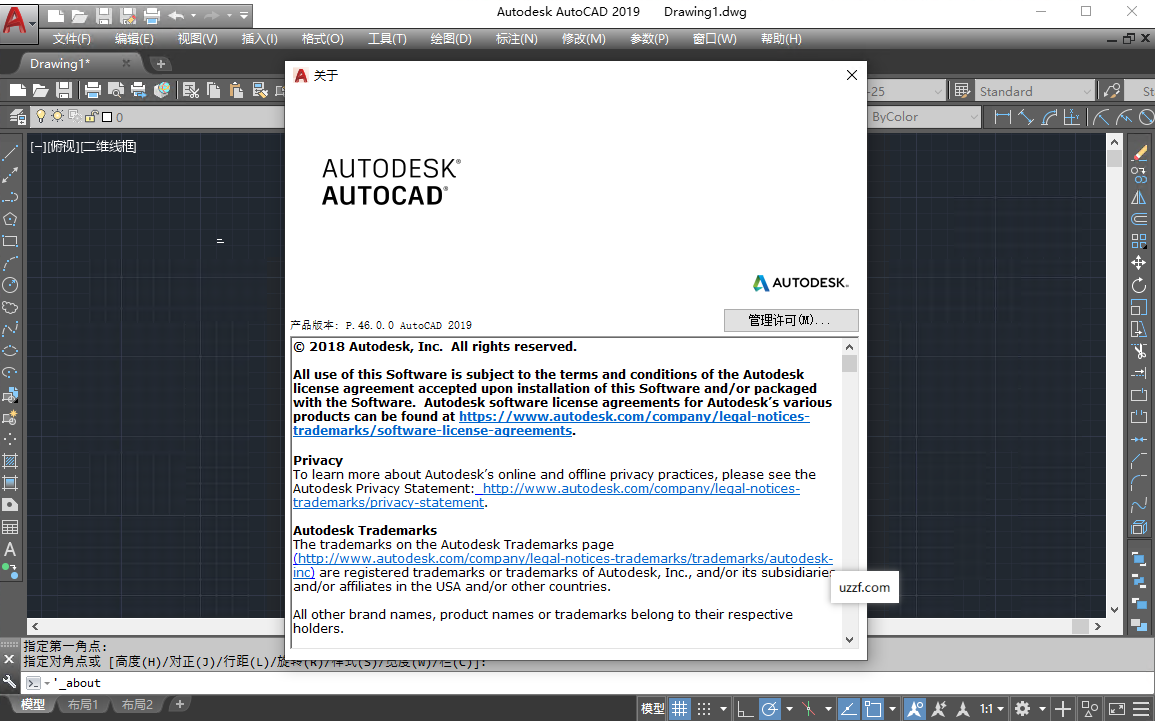The width and height of the screenshot is (1155, 721).
Task: Select the Rectangle tool
Action: click(x=11, y=239)
